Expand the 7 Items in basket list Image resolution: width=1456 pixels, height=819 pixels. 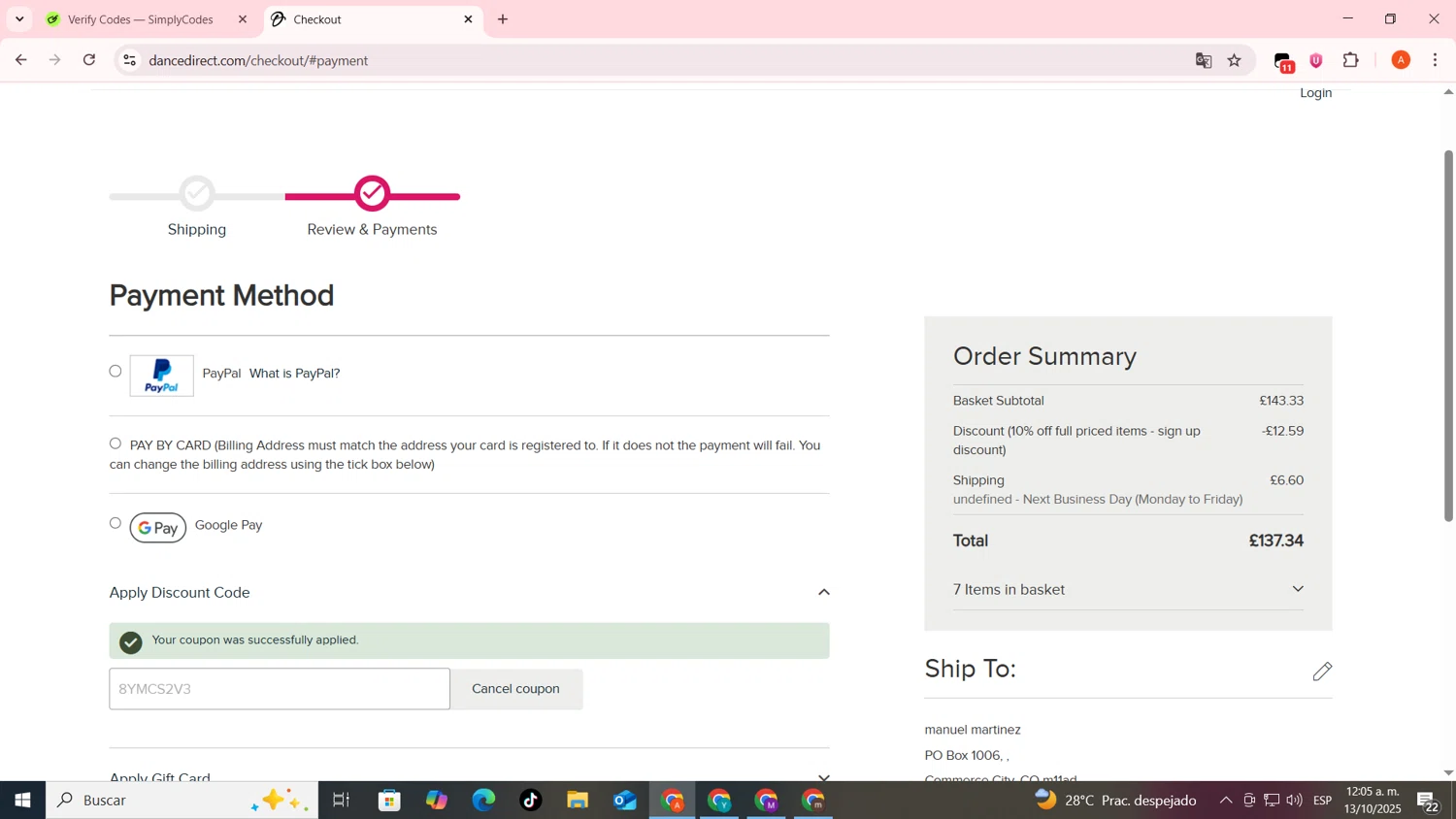(x=1298, y=589)
